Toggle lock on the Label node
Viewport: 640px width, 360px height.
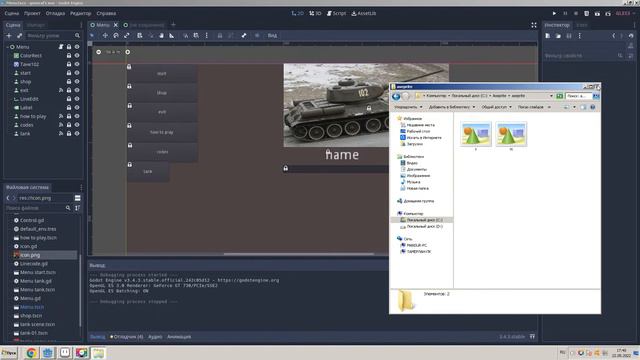[69, 108]
